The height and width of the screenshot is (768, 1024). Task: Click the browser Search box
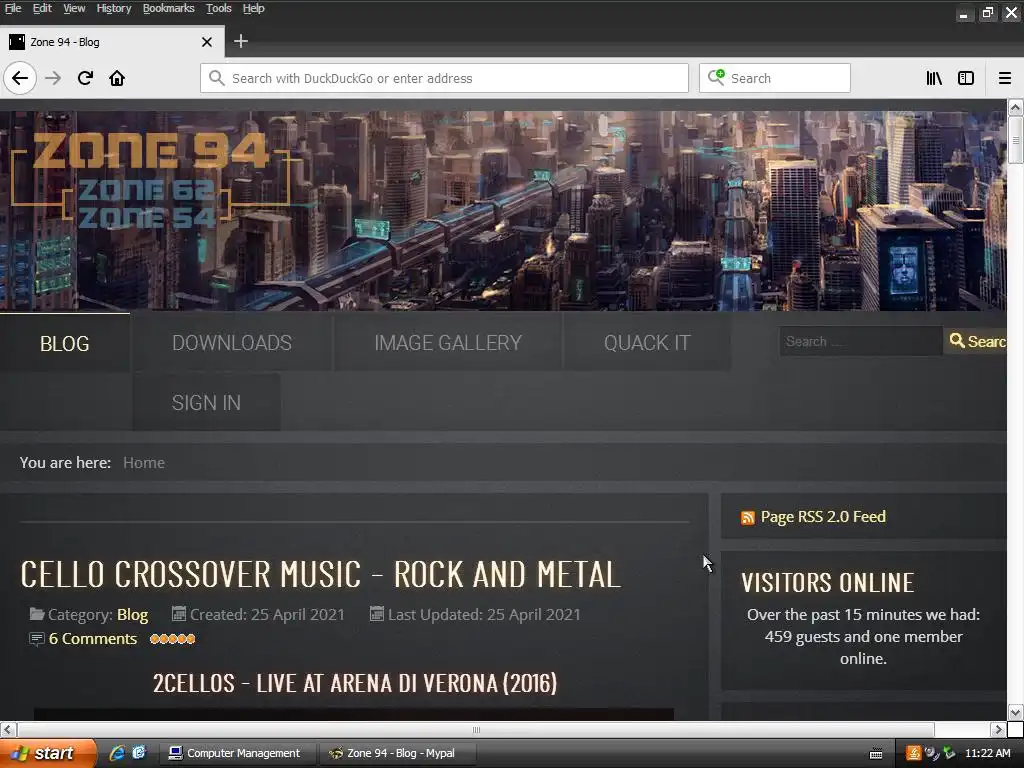(775, 78)
